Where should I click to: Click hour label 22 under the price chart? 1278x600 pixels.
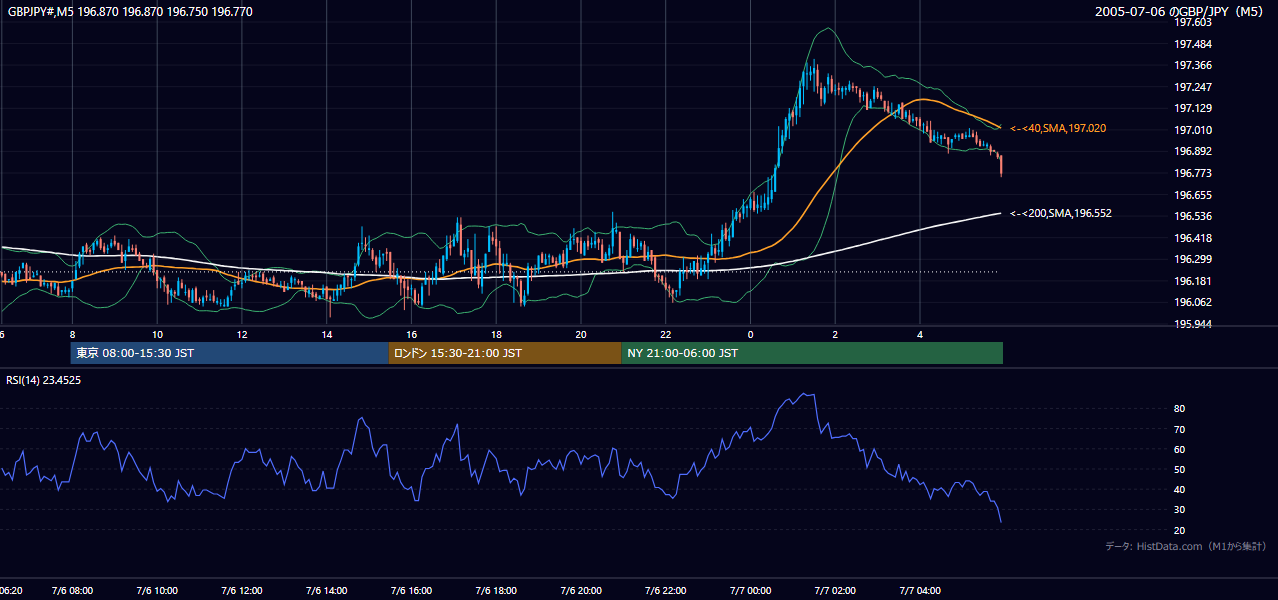tap(666, 334)
